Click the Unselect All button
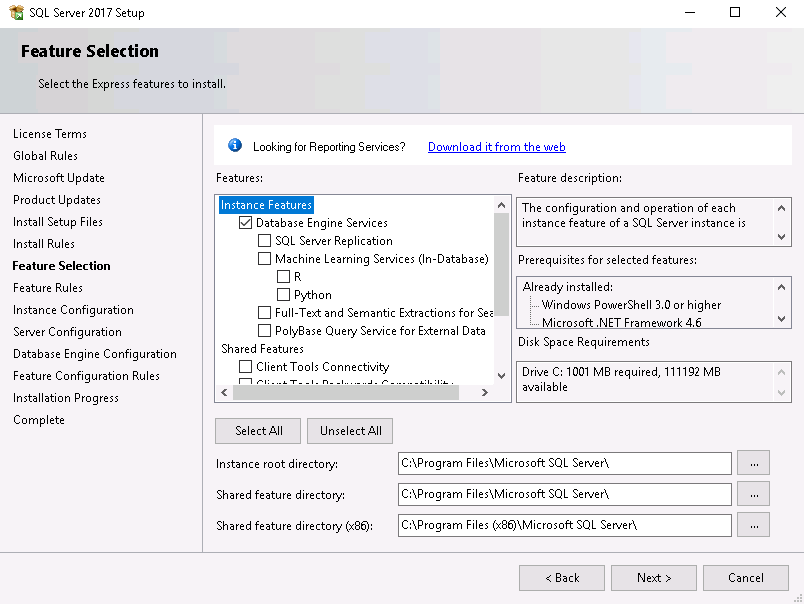This screenshot has width=804, height=604. (x=350, y=431)
